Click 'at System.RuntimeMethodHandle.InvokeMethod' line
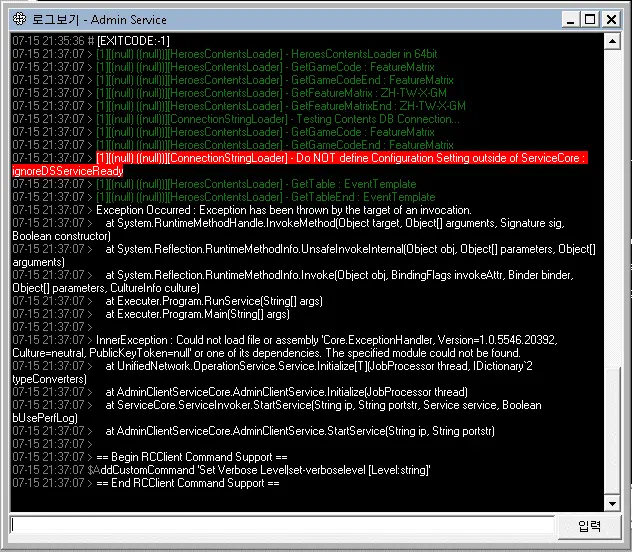The image size is (632, 552). (289, 223)
